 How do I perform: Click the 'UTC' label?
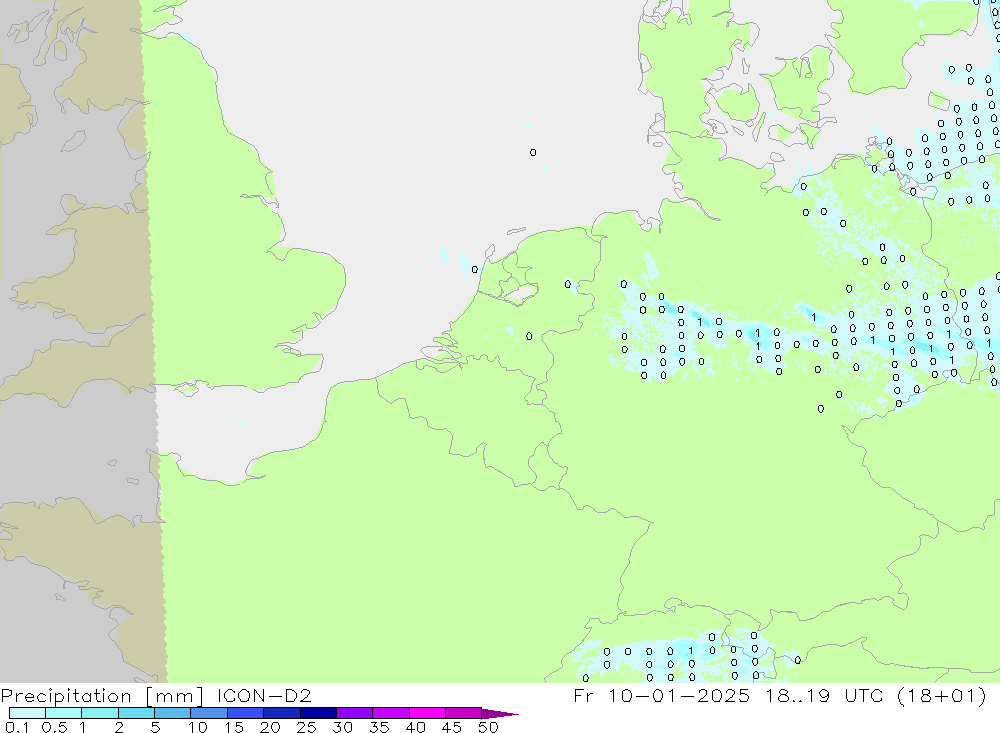[x=864, y=695]
